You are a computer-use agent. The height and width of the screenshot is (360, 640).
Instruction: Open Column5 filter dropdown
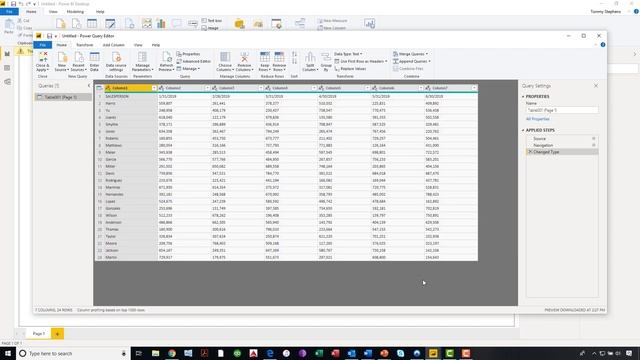pyautogui.click(x=367, y=88)
